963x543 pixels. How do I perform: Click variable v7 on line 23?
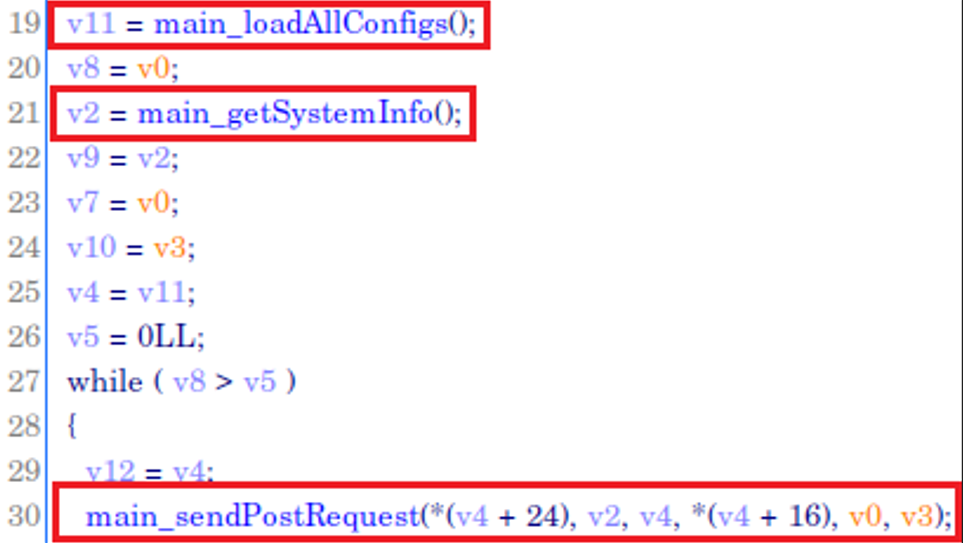click(83, 203)
